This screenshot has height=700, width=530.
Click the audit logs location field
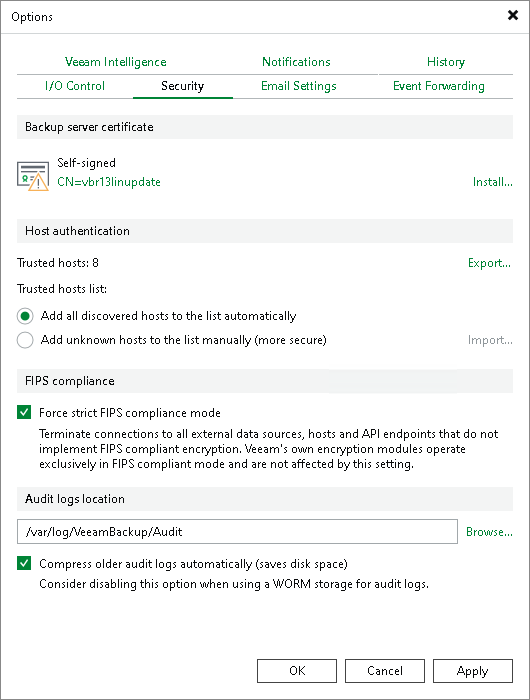237,531
